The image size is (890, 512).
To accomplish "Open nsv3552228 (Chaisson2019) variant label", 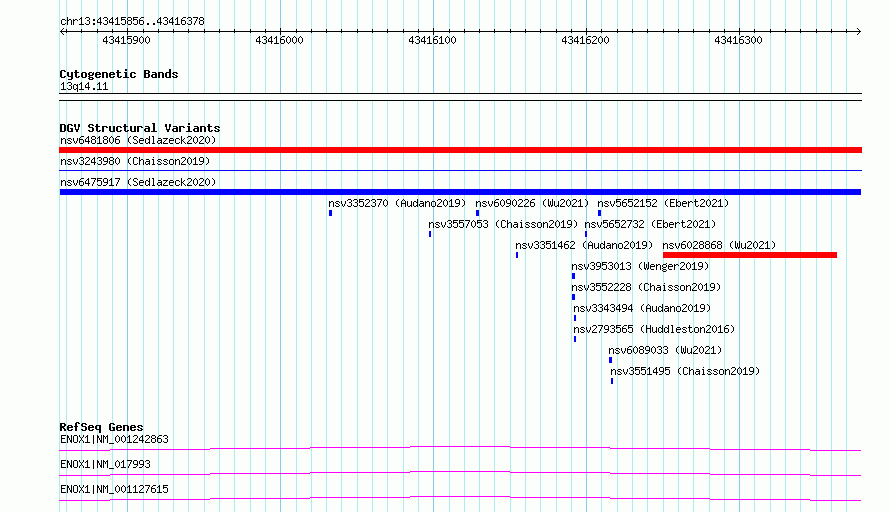I will click(646, 287).
